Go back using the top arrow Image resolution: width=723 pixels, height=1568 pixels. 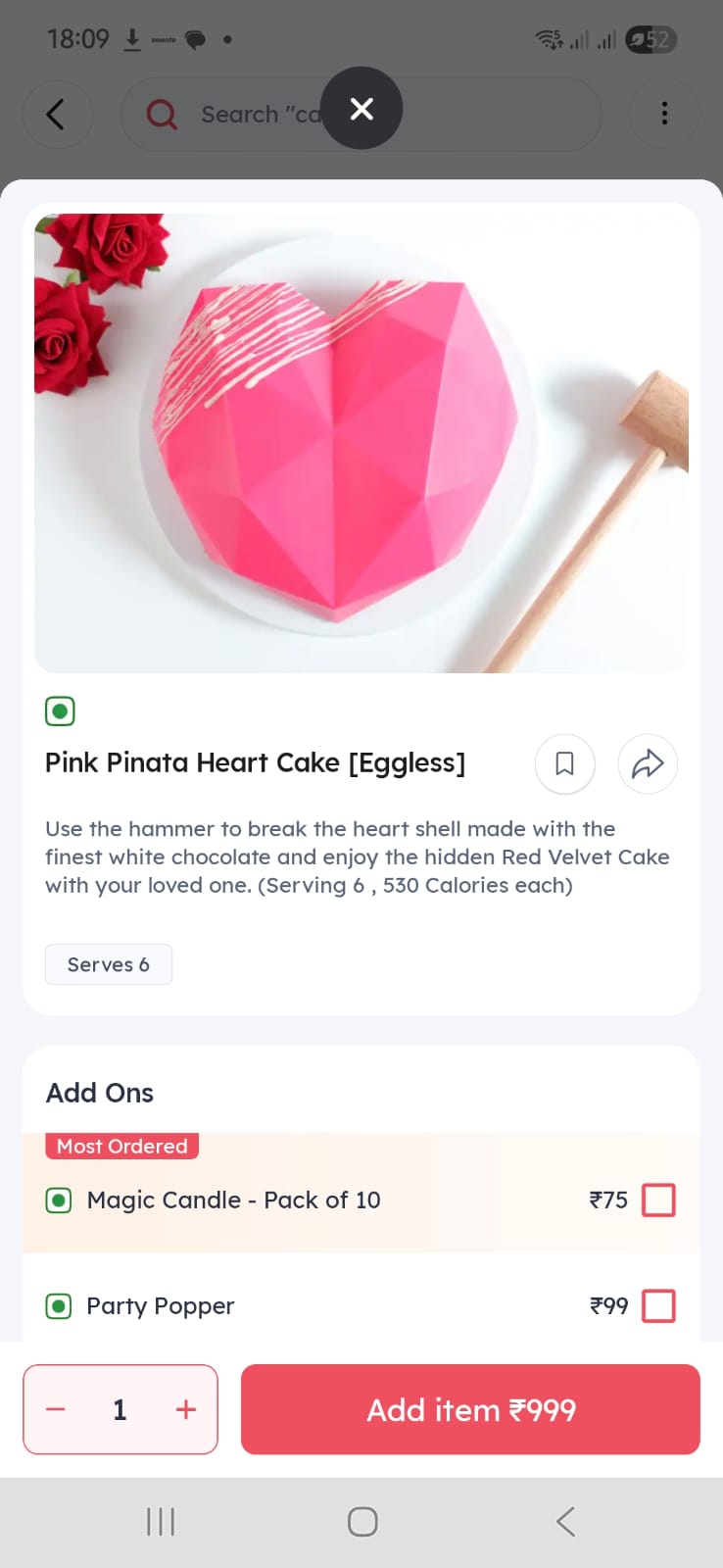point(57,115)
